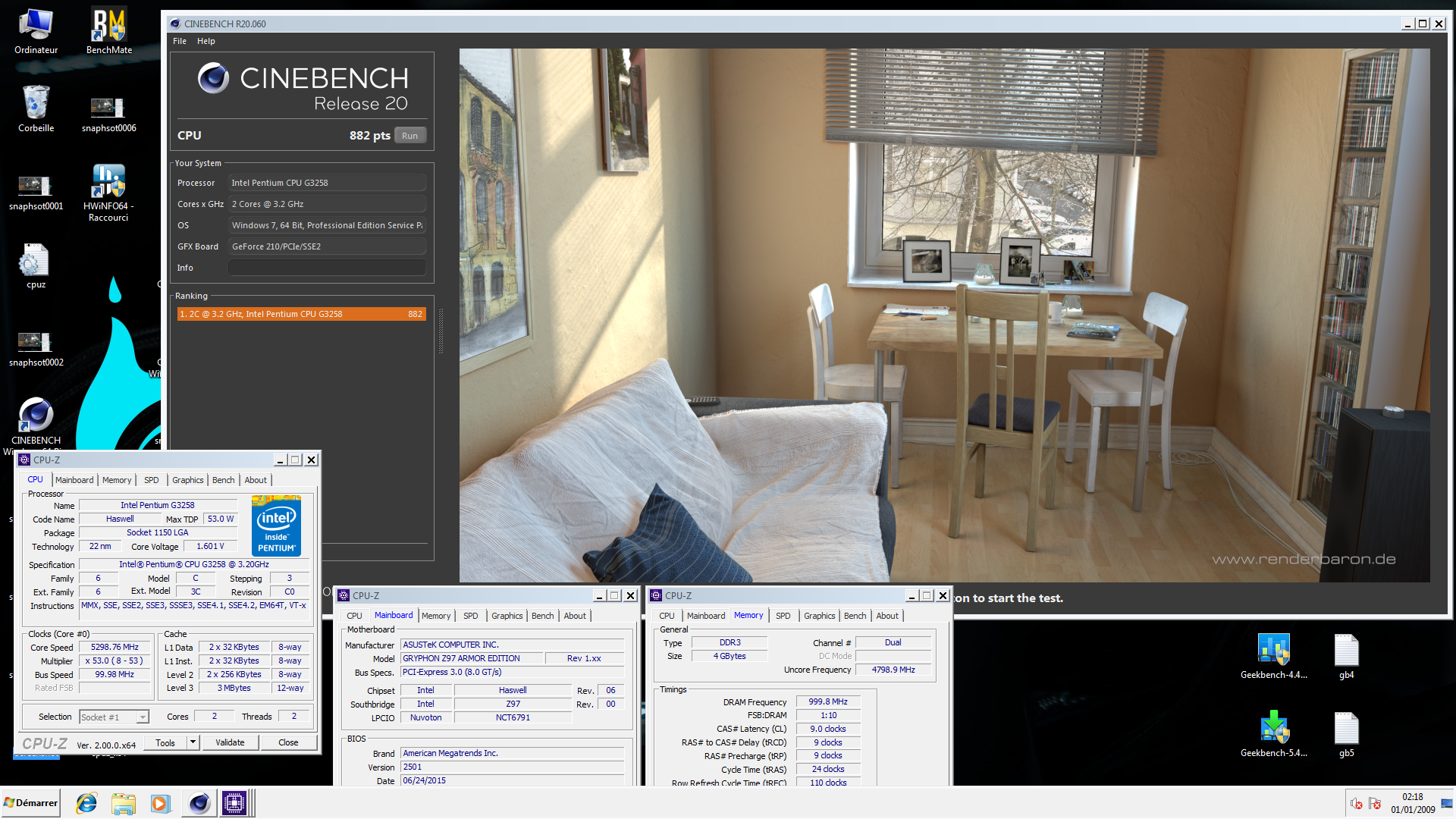The image size is (1456, 819).
Task: Click the volume tray icon
Action: 1357,804
